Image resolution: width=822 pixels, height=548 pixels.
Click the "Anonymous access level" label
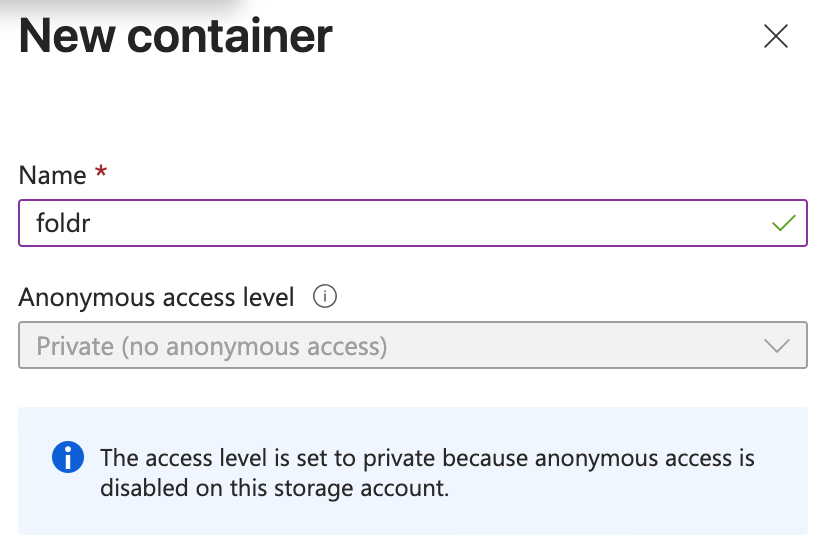[x=156, y=297]
